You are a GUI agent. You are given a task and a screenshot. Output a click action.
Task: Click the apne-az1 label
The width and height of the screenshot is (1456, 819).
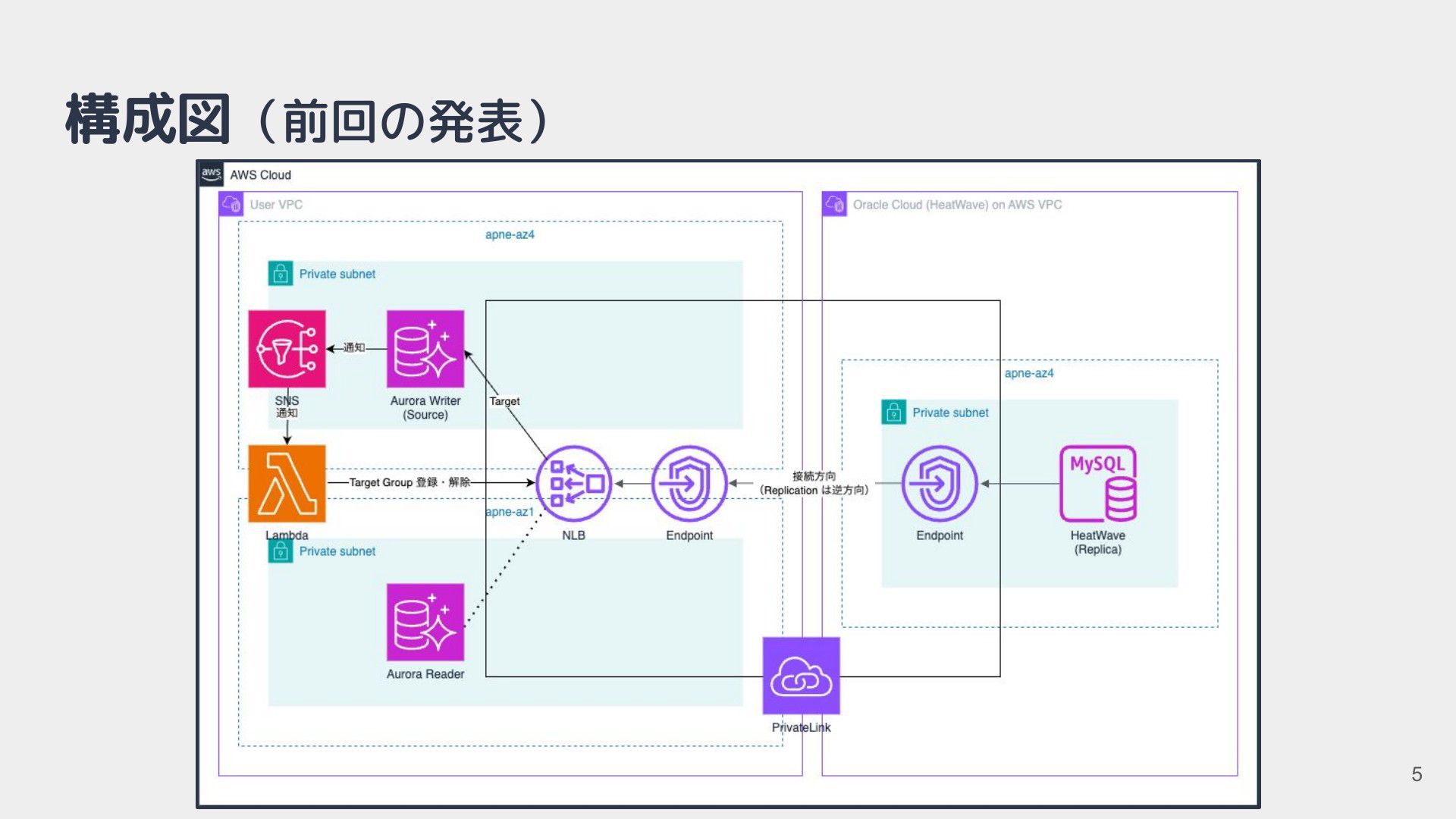[x=510, y=512]
